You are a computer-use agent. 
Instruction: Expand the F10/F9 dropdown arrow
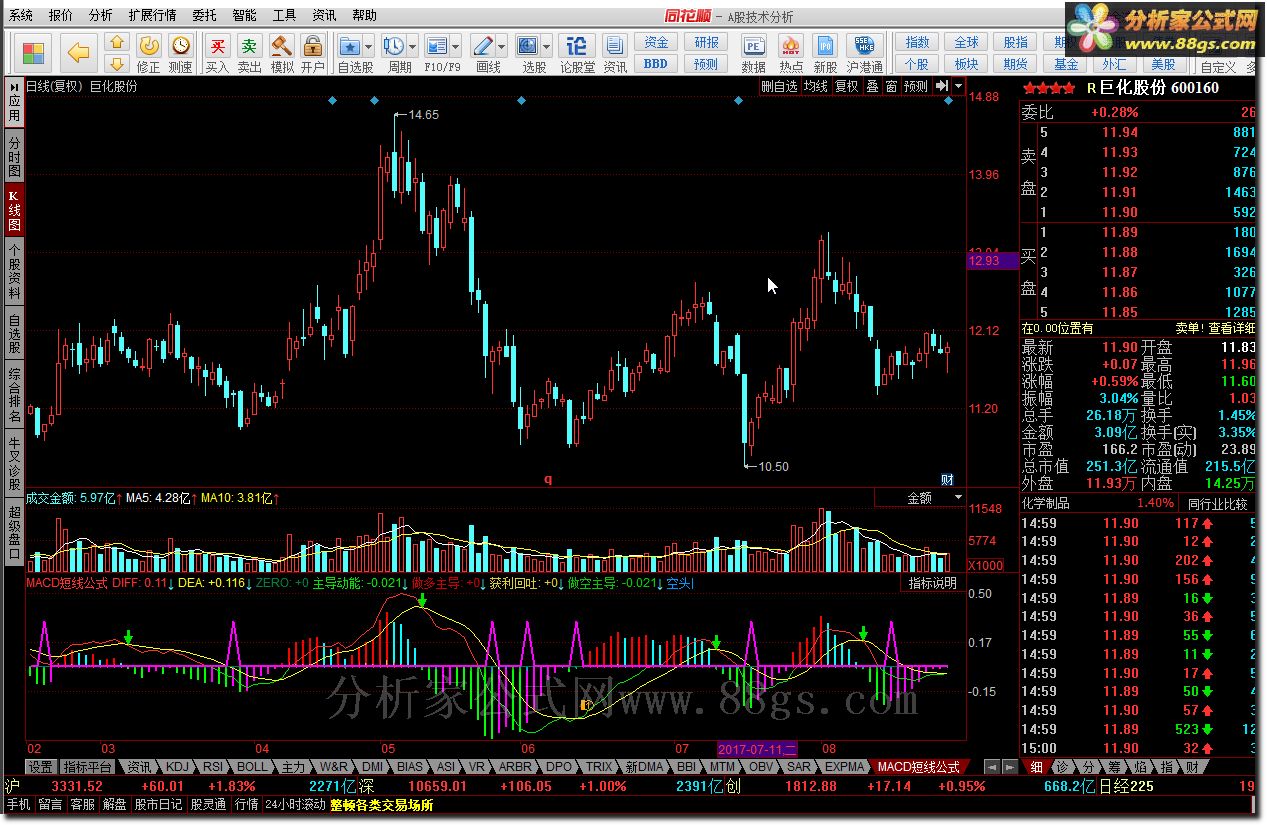coord(455,46)
